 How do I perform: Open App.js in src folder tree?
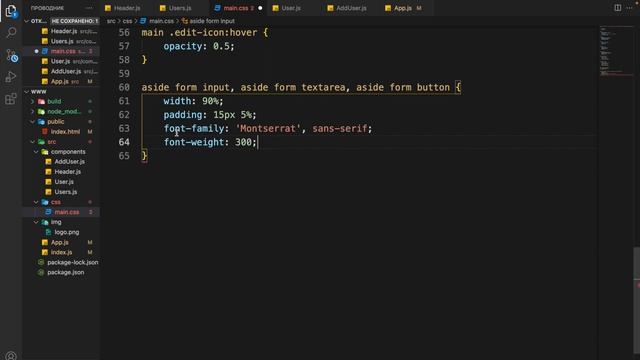61,242
